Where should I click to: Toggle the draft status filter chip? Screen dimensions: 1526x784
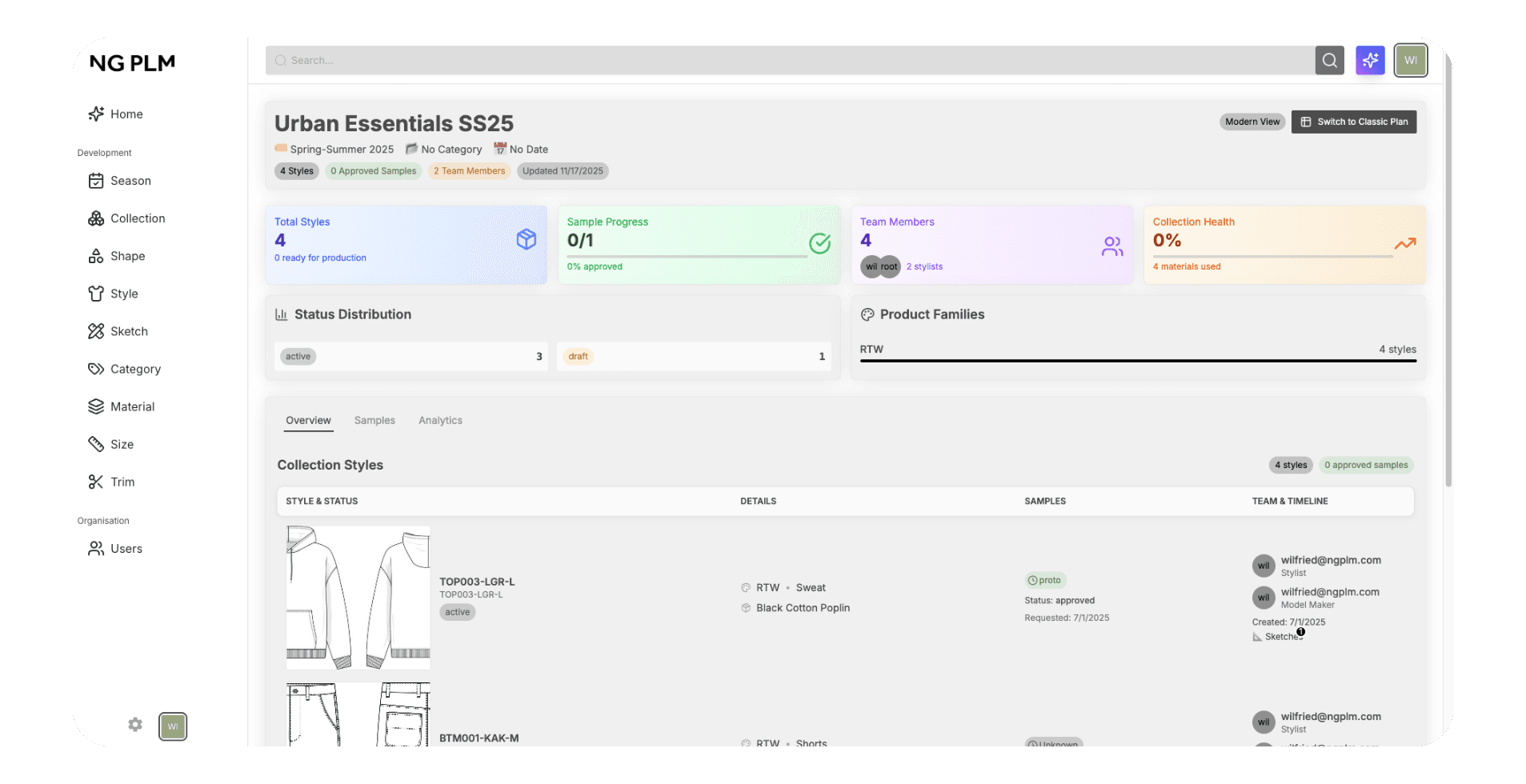pyautogui.click(x=577, y=356)
